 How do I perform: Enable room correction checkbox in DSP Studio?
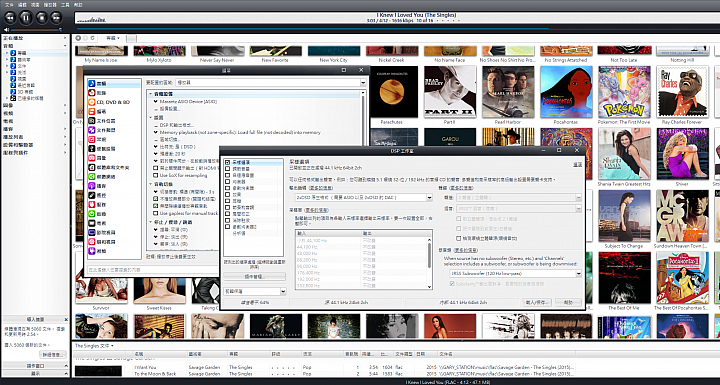point(227,214)
